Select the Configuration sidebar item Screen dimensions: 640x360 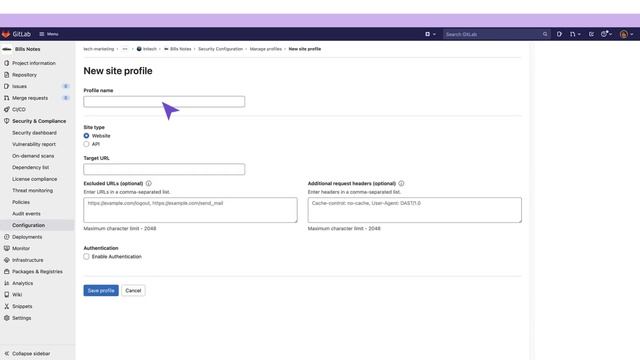click(x=37, y=225)
